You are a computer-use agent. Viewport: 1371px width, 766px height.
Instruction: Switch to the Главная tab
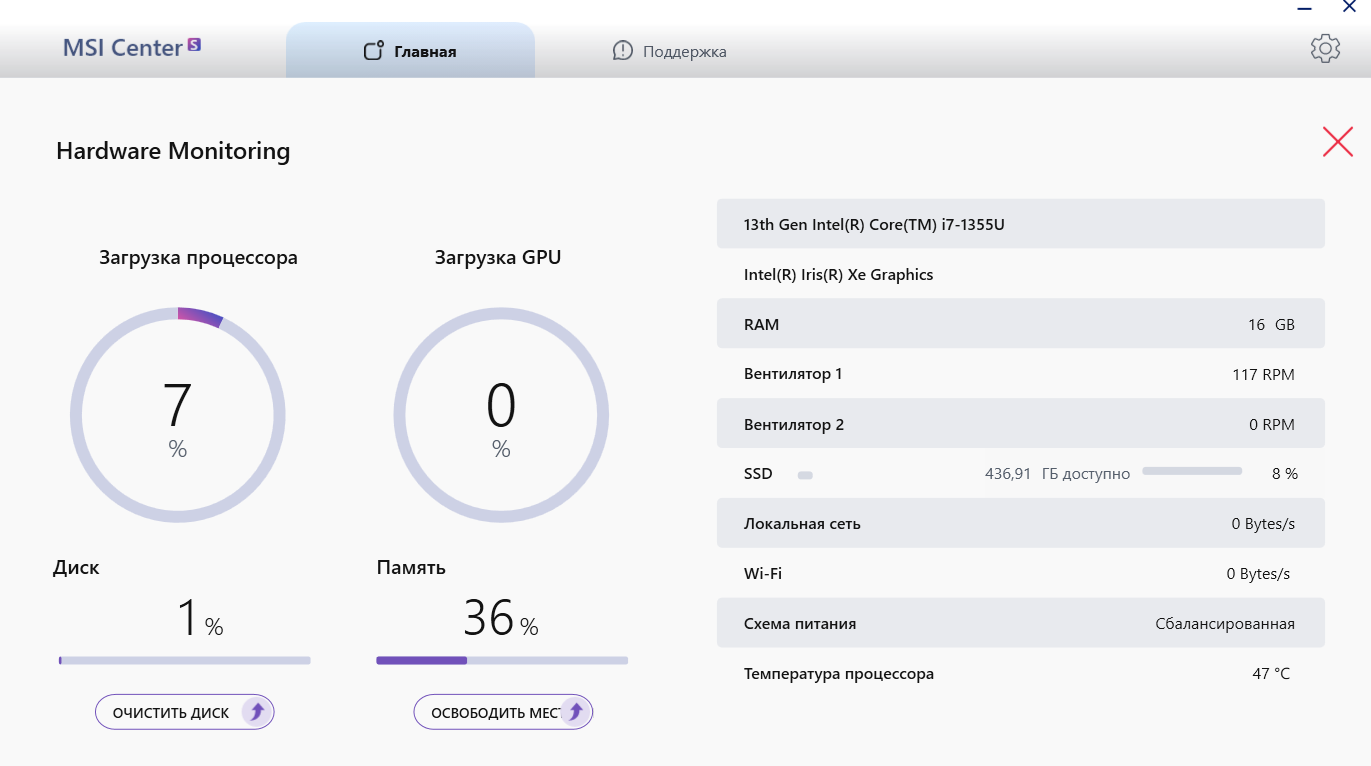(x=410, y=51)
